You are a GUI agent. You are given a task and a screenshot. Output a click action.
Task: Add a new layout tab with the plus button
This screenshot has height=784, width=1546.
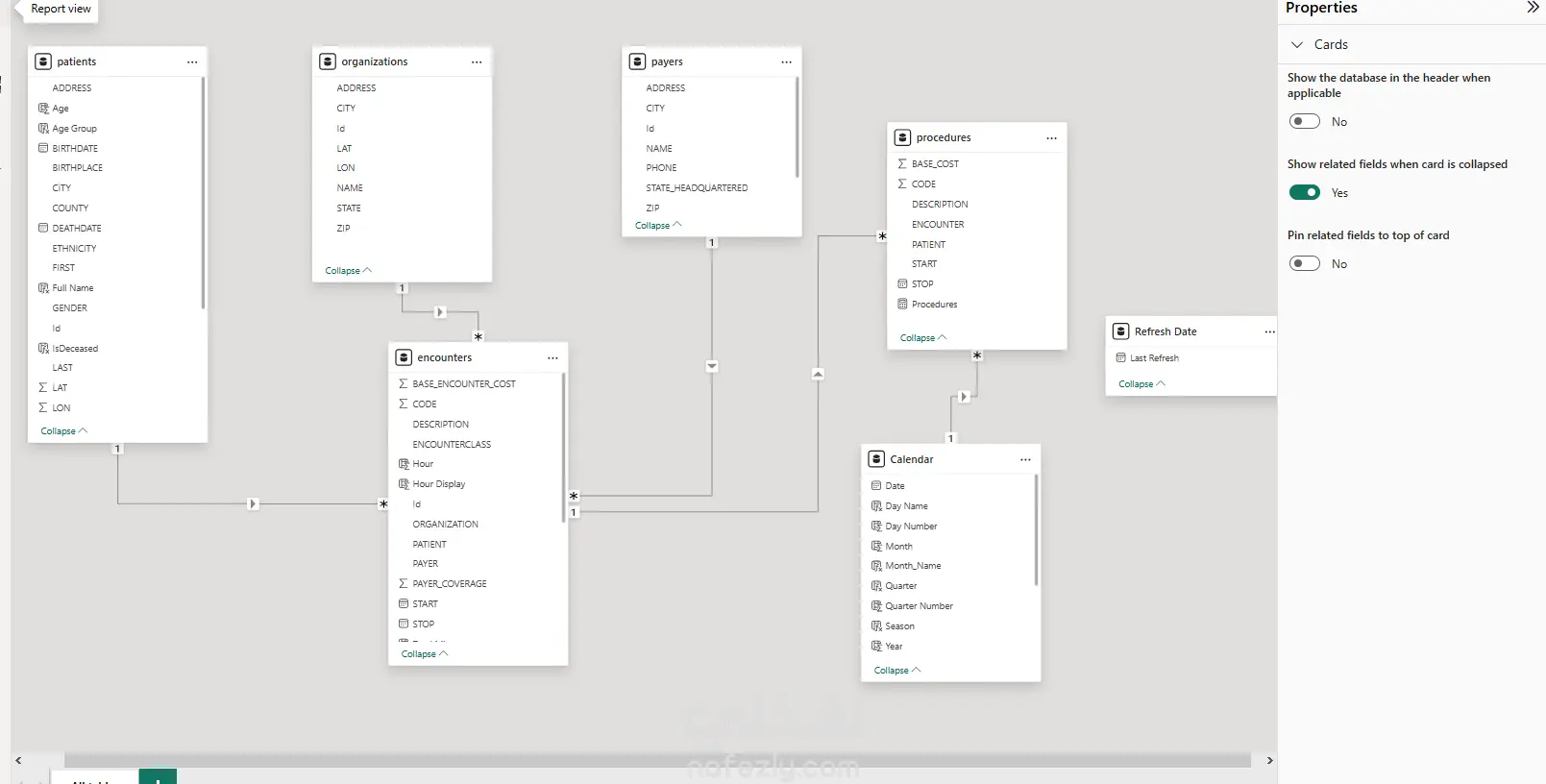click(x=158, y=777)
